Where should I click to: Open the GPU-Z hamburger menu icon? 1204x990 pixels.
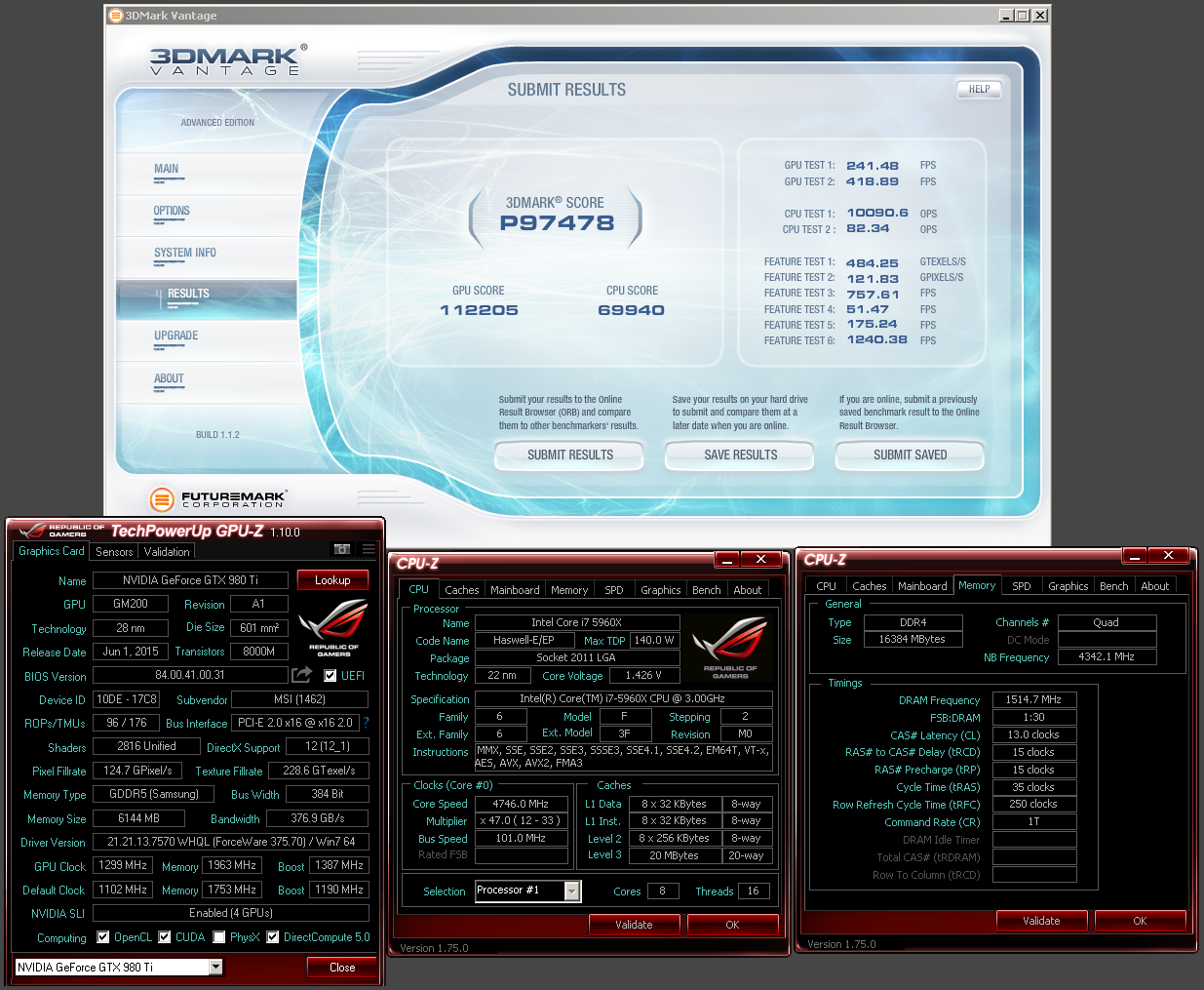(369, 550)
